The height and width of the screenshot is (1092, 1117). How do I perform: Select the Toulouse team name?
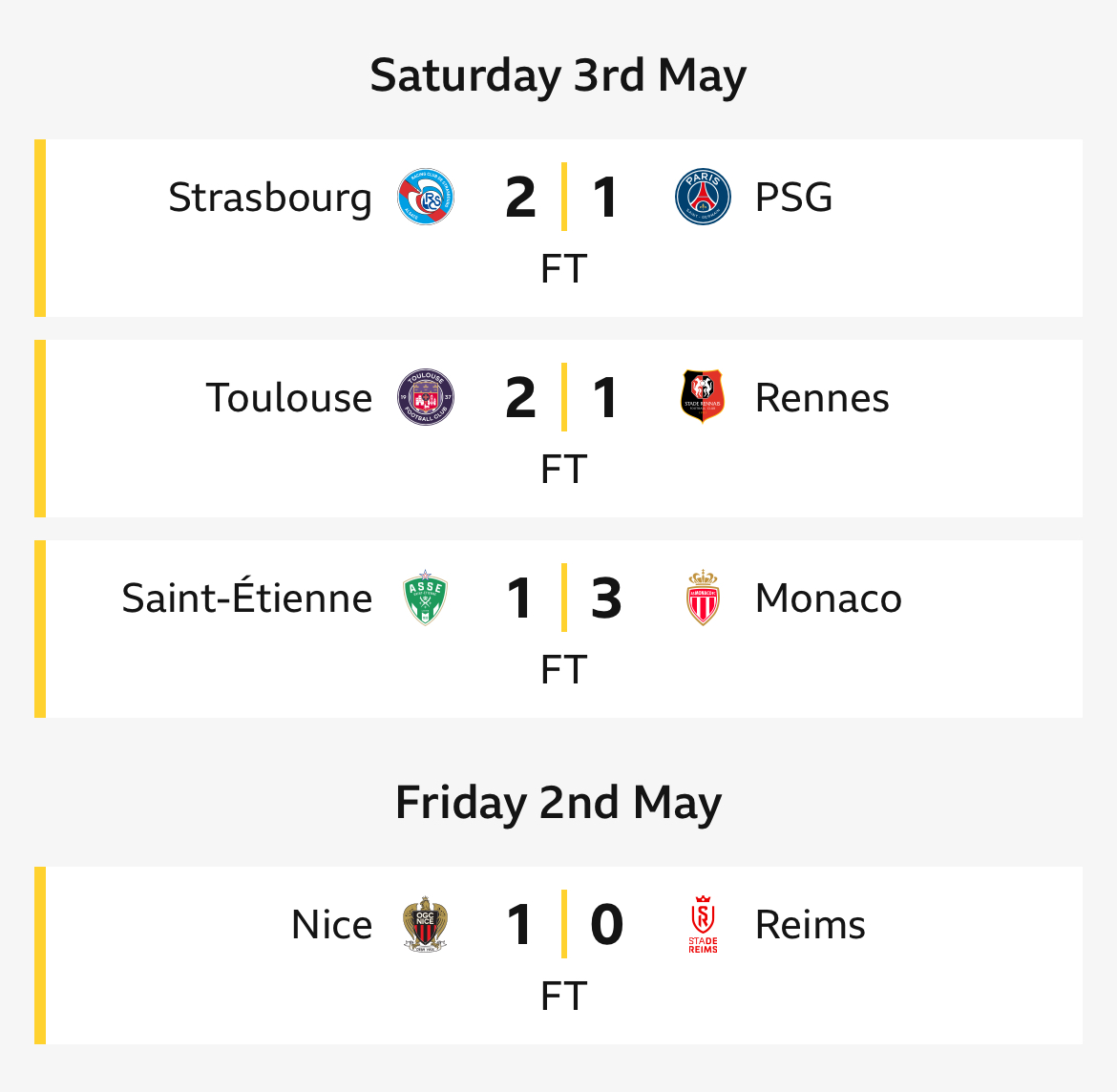(288, 397)
